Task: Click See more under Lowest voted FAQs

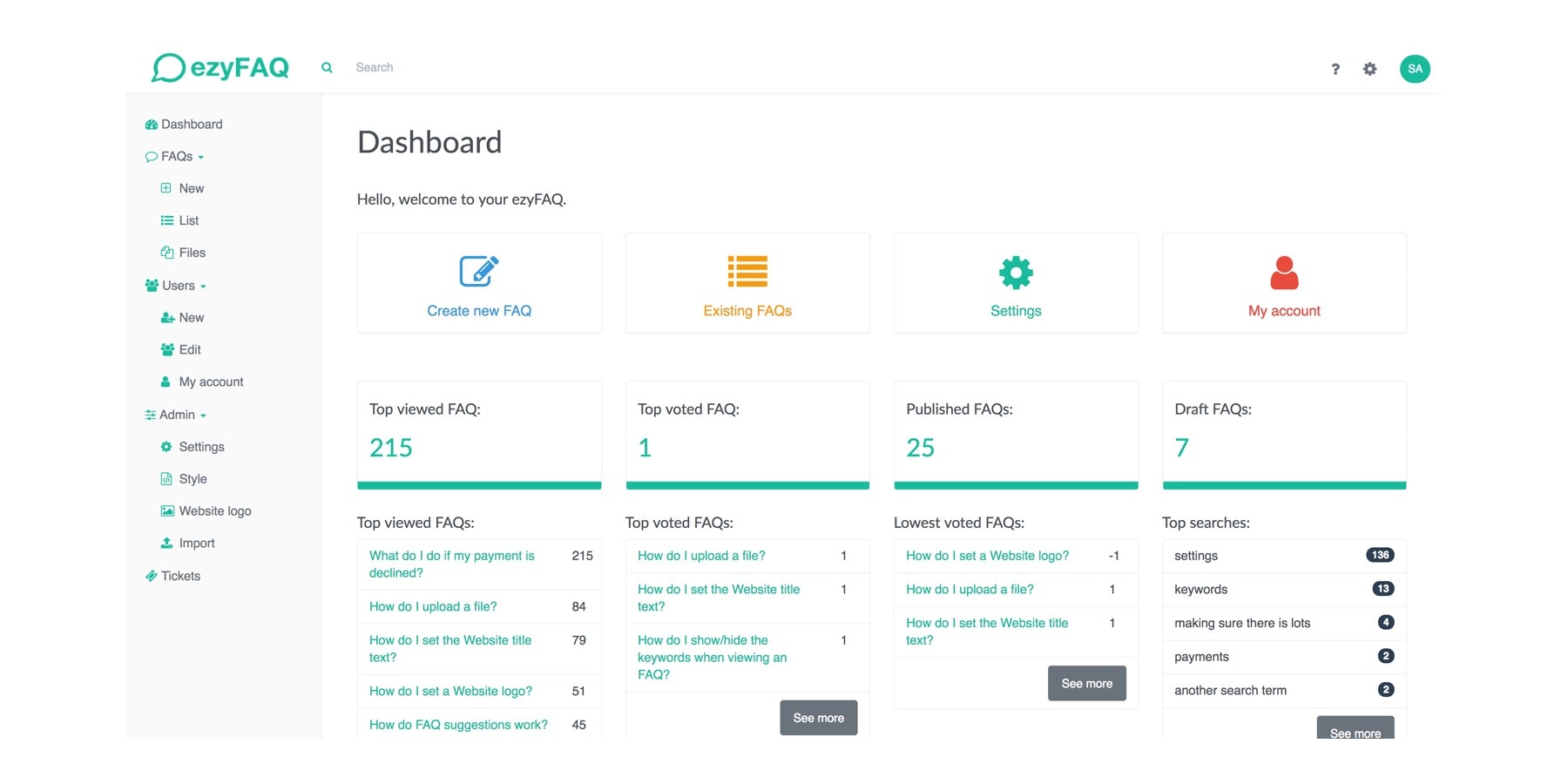Action: point(1086,683)
